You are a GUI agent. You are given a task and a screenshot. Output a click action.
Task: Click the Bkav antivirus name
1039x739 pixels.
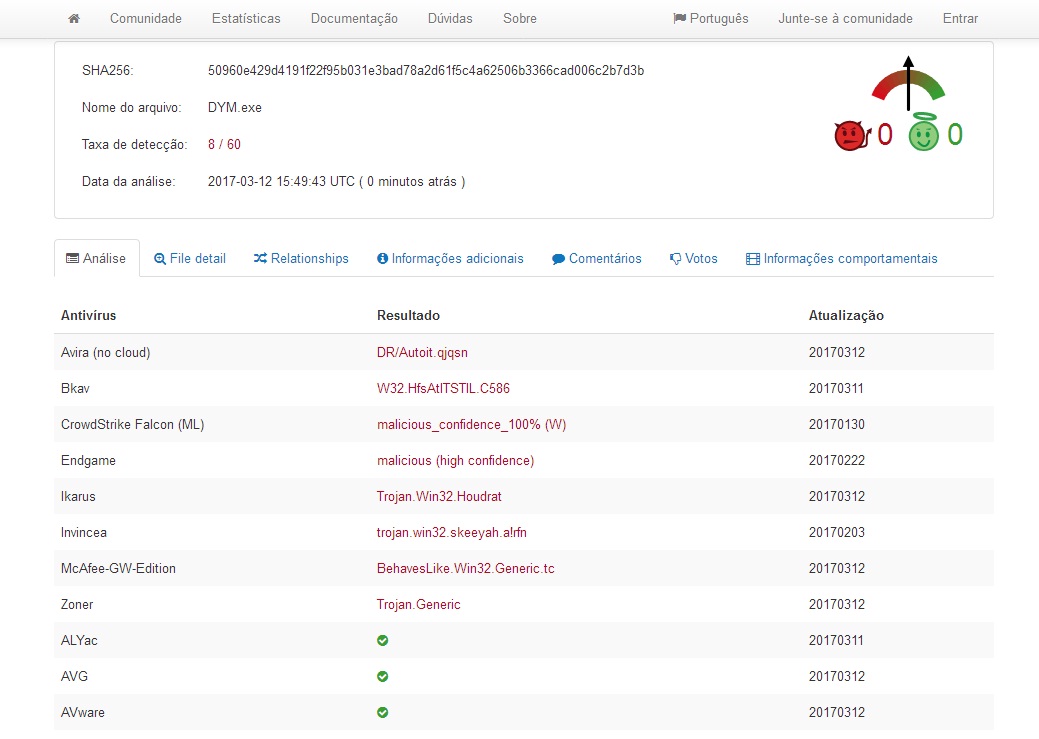pyautogui.click(x=75, y=388)
